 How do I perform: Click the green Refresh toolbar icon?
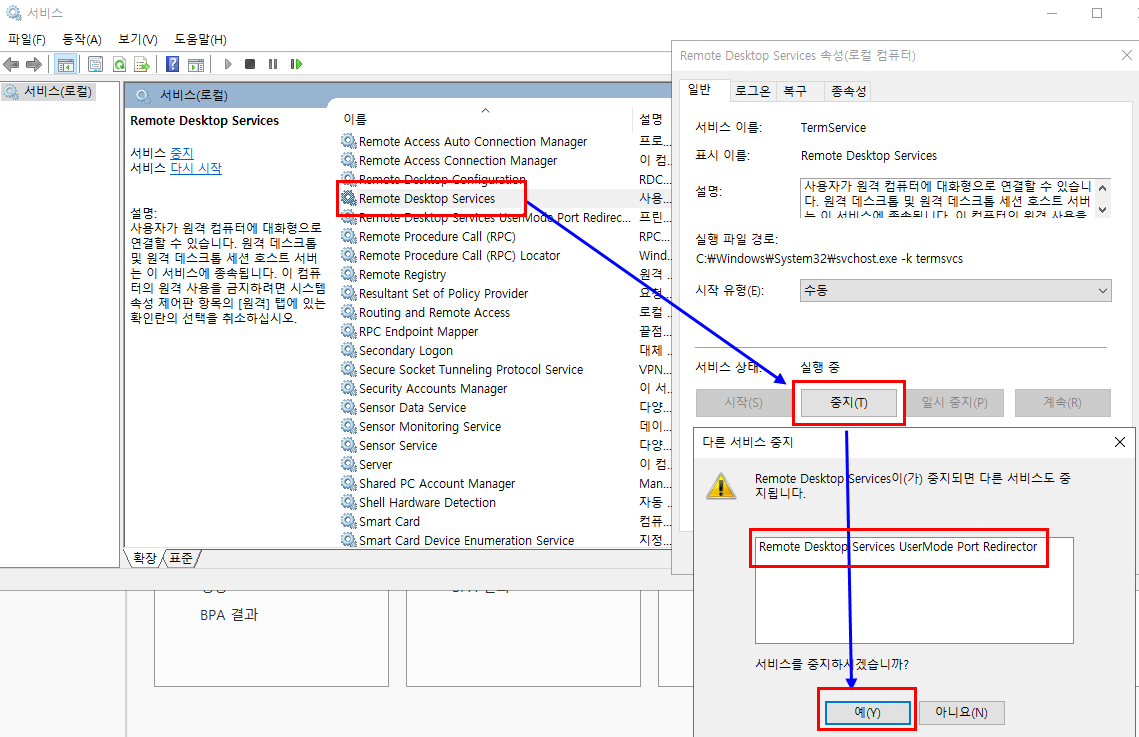[119, 65]
